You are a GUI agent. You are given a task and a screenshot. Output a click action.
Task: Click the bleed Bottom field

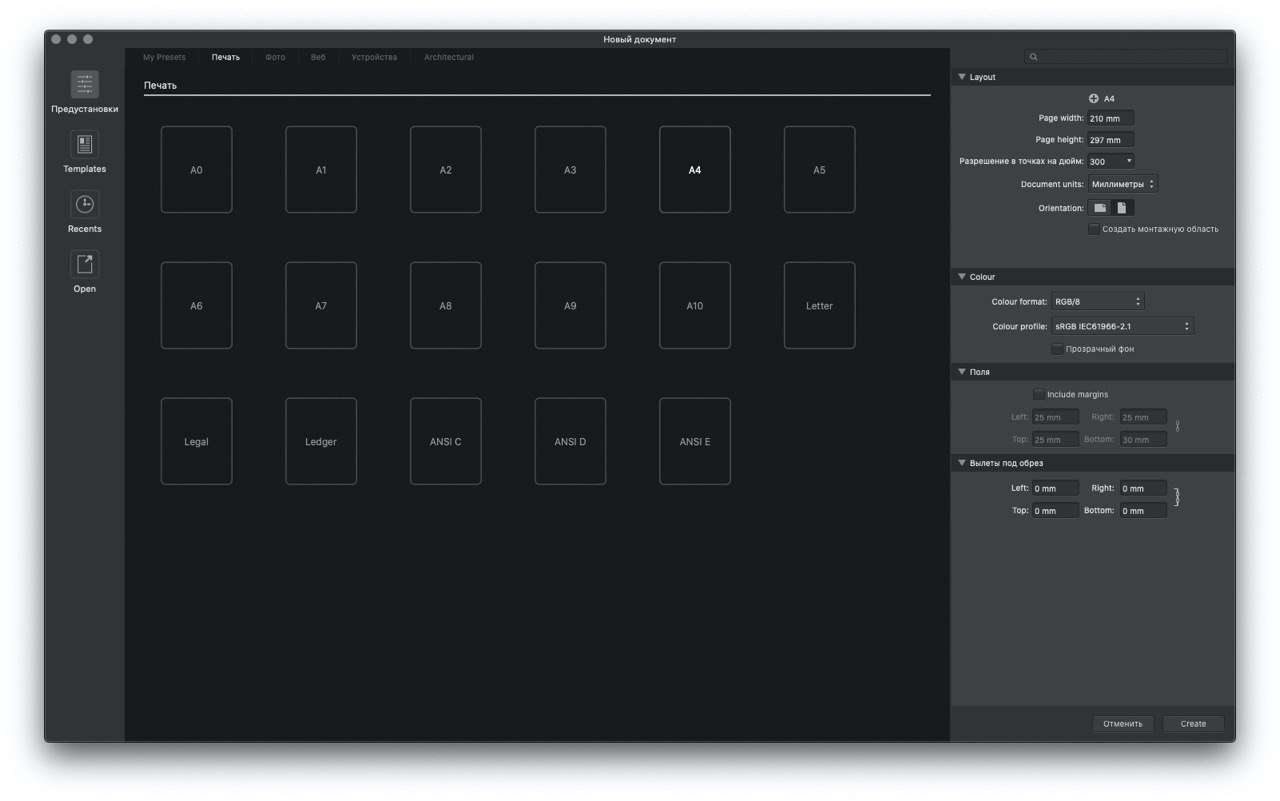[x=1143, y=510]
